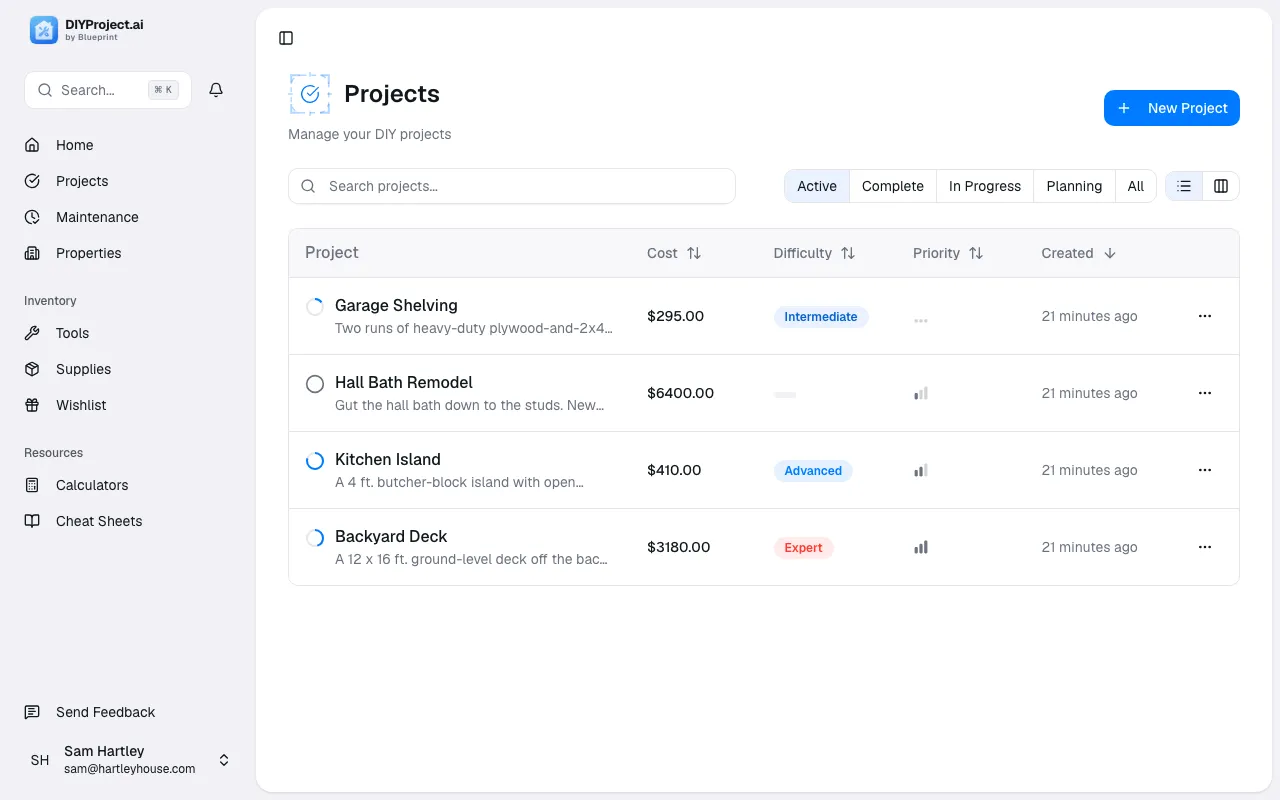Viewport: 1280px width, 800px height.
Task: Click the Projects header checkmark icon
Action: tap(310, 94)
